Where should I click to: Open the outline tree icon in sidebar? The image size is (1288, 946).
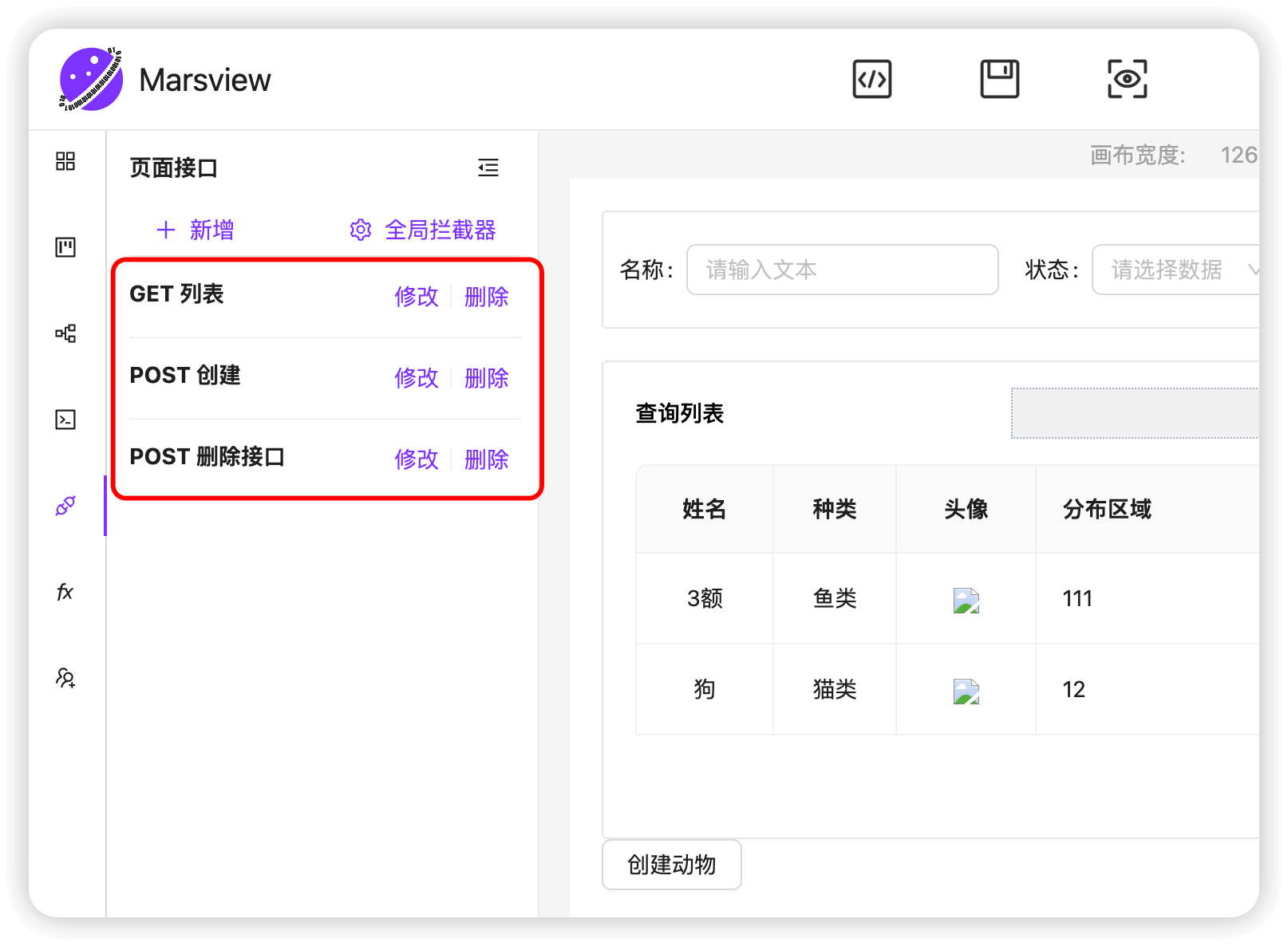tap(65, 333)
